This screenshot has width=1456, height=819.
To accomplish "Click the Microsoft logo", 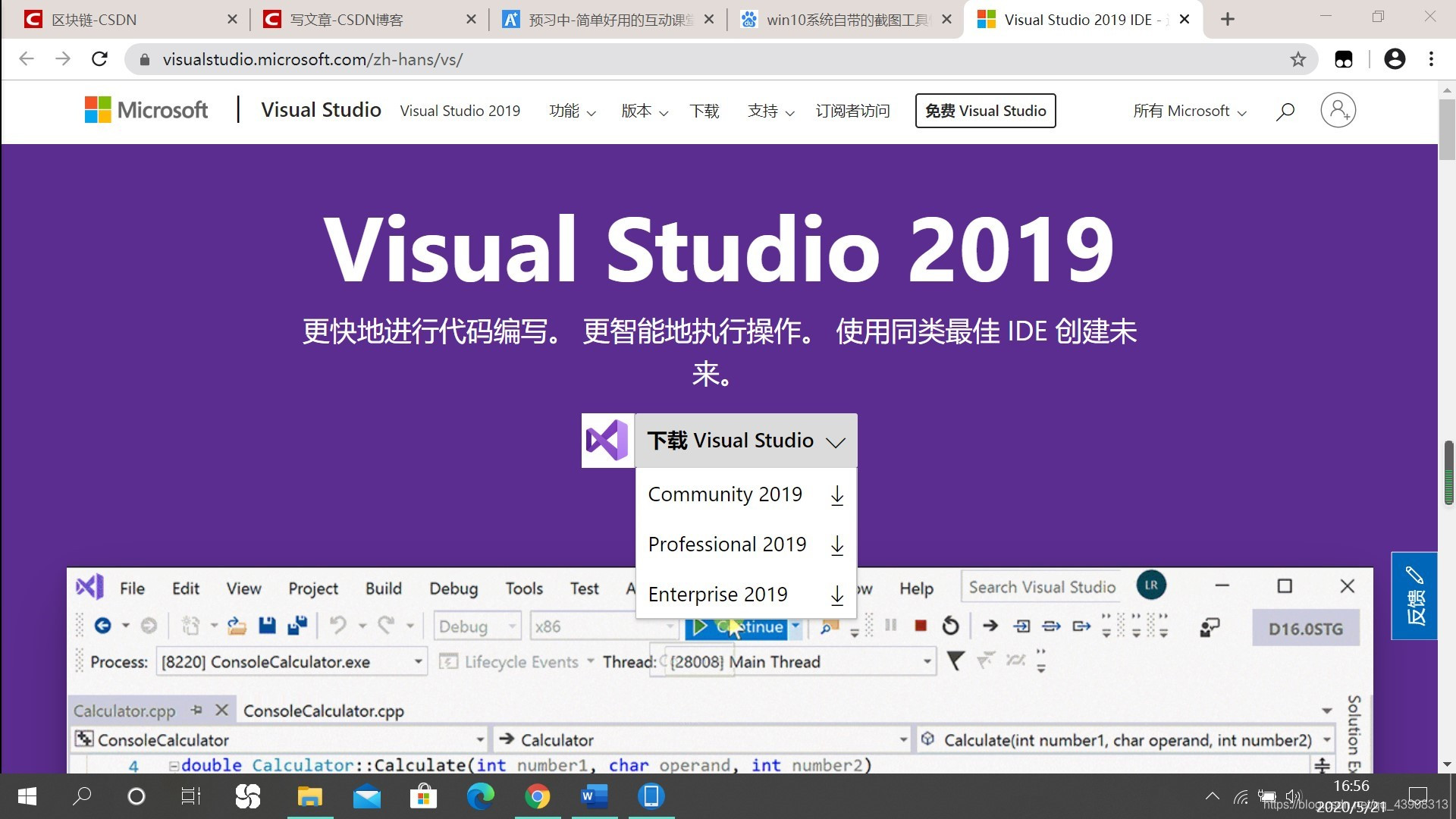I will click(x=146, y=110).
